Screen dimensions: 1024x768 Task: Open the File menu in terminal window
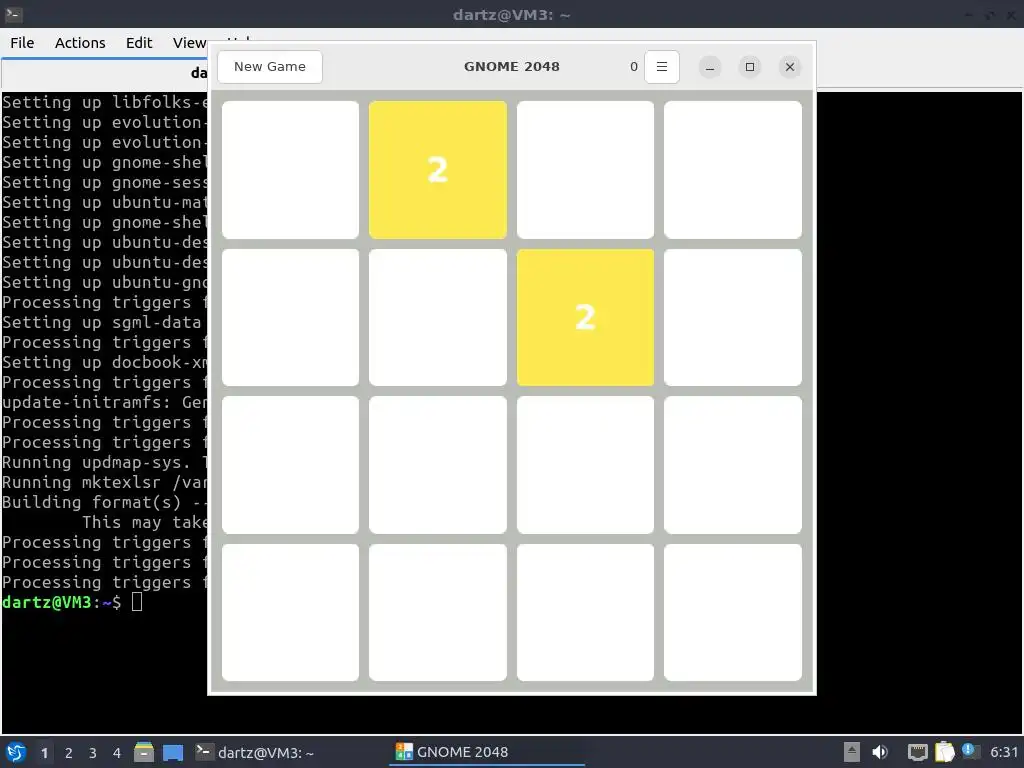coord(22,43)
